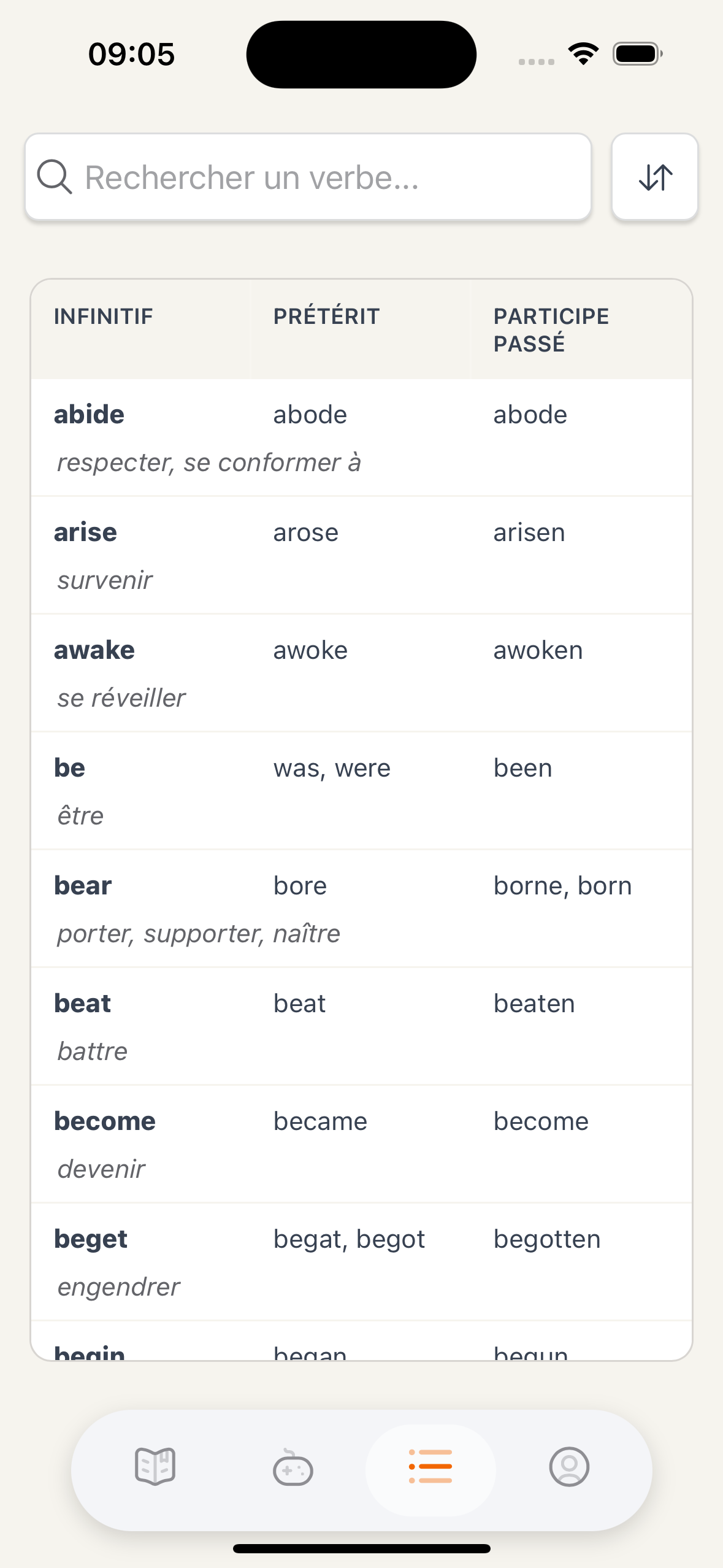This screenshot has width=723, height=1568.
Task: Open the game controller tab
Action: tap(293, 1467)
